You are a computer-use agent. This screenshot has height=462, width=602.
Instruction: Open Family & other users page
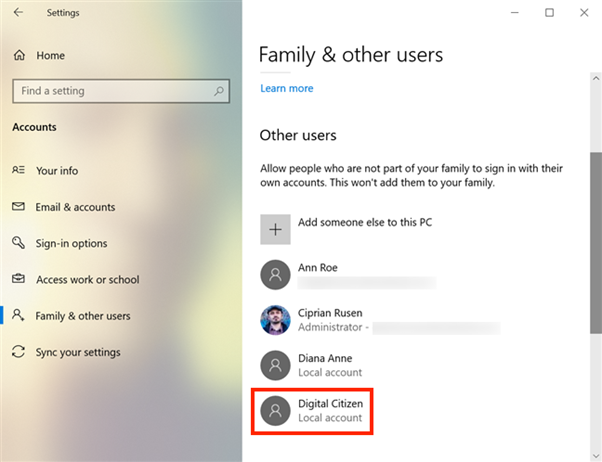82,316
